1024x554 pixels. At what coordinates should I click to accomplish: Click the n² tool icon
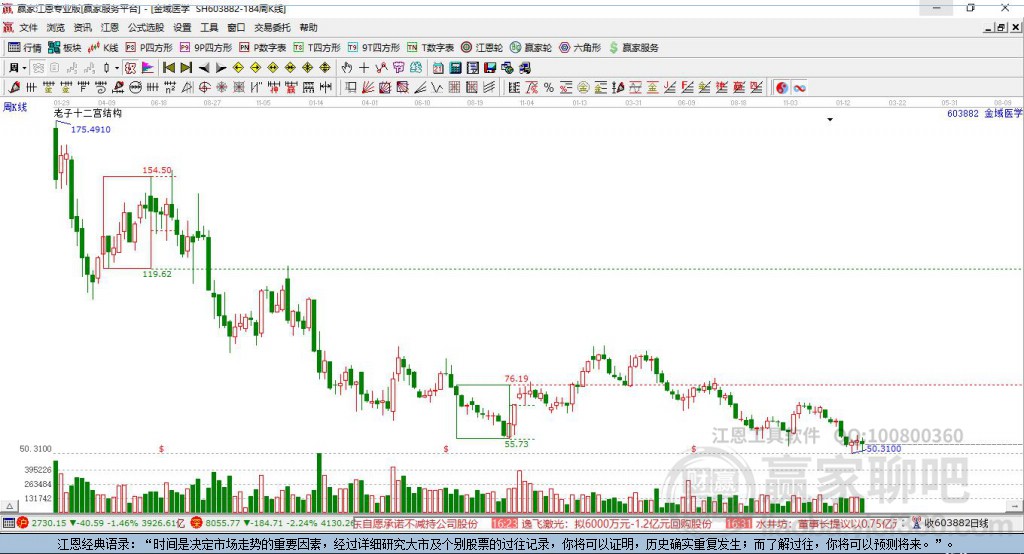click(x=170, y=88)
